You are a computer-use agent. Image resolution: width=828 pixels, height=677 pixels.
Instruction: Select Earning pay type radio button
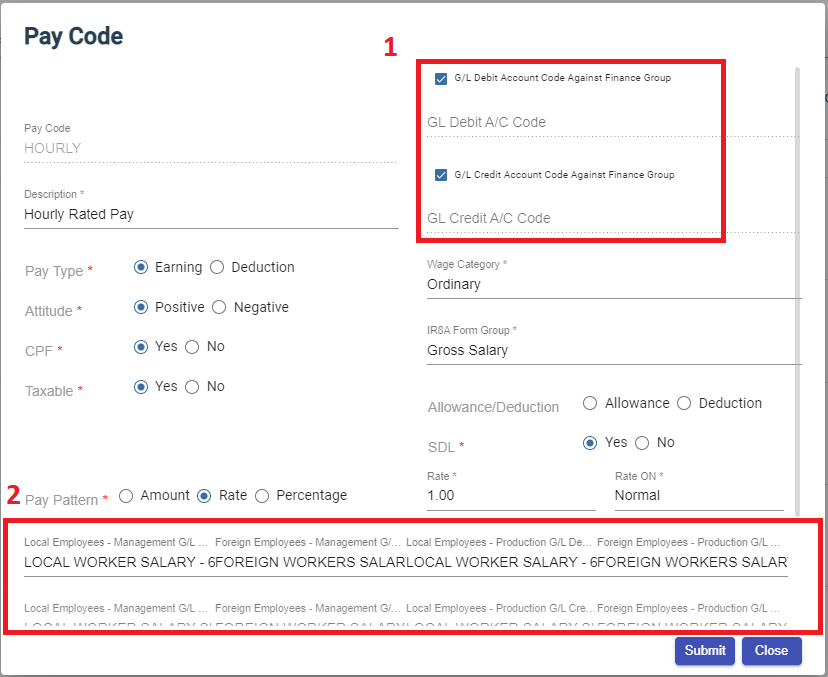tap(141, 267)
